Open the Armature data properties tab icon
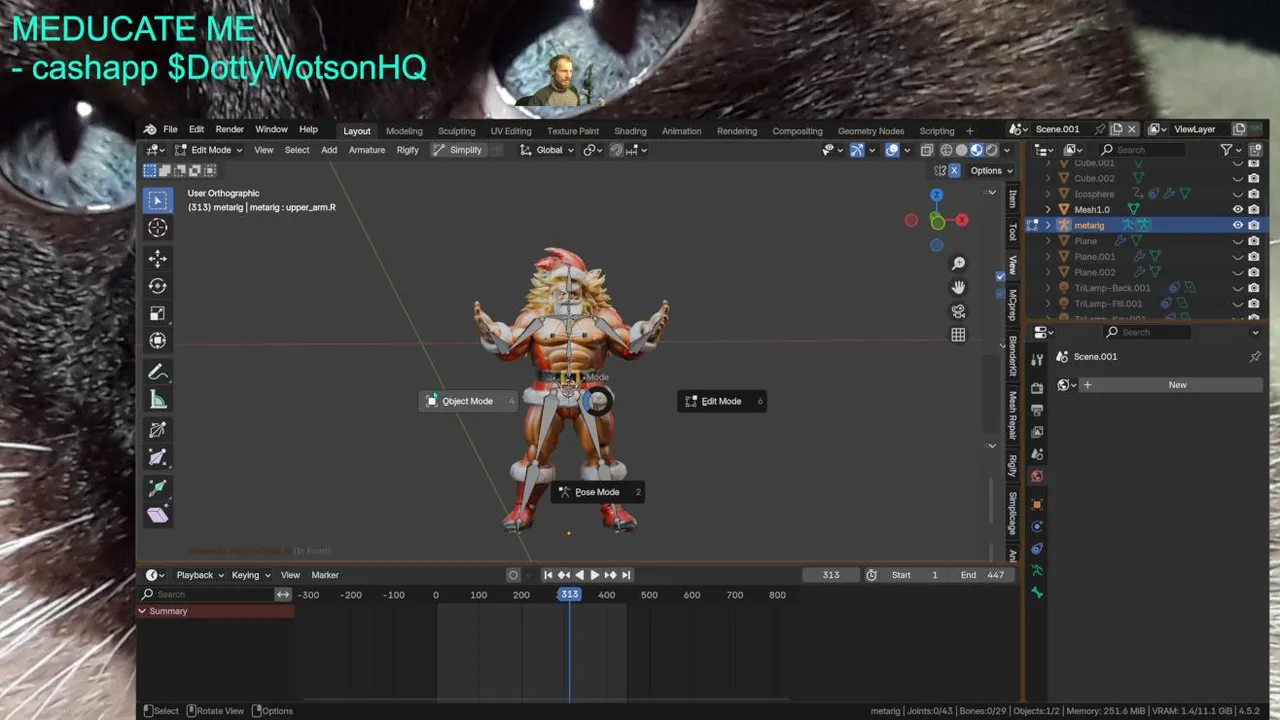The width and height of the screenshot is (1280, 720). coord(1037,570)
